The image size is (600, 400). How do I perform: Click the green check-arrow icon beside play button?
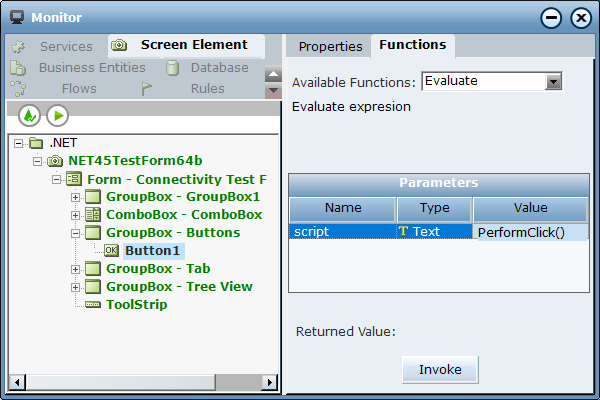[x=29, y=115]
